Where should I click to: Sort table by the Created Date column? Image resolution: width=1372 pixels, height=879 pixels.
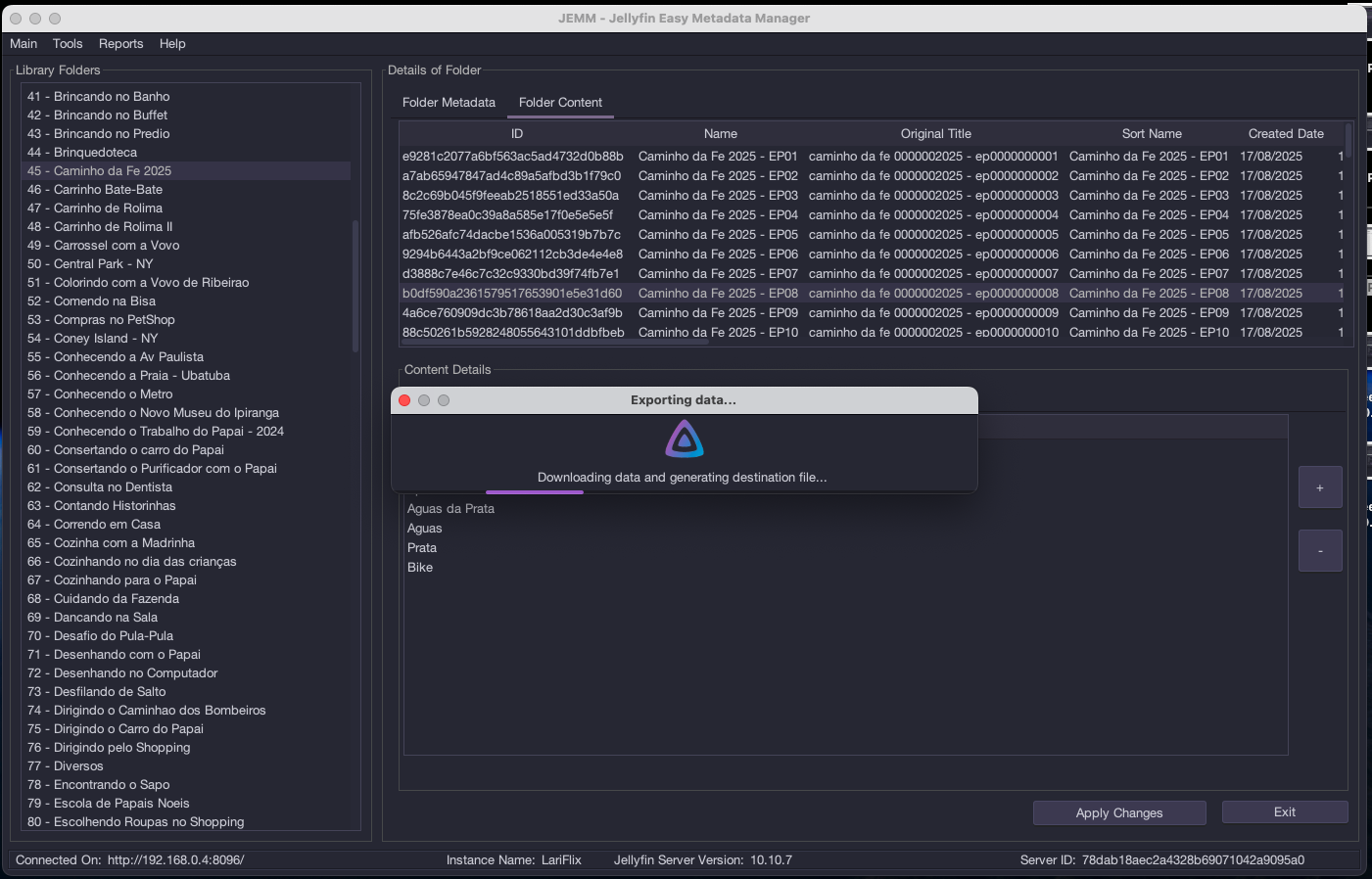[1285, 134]
